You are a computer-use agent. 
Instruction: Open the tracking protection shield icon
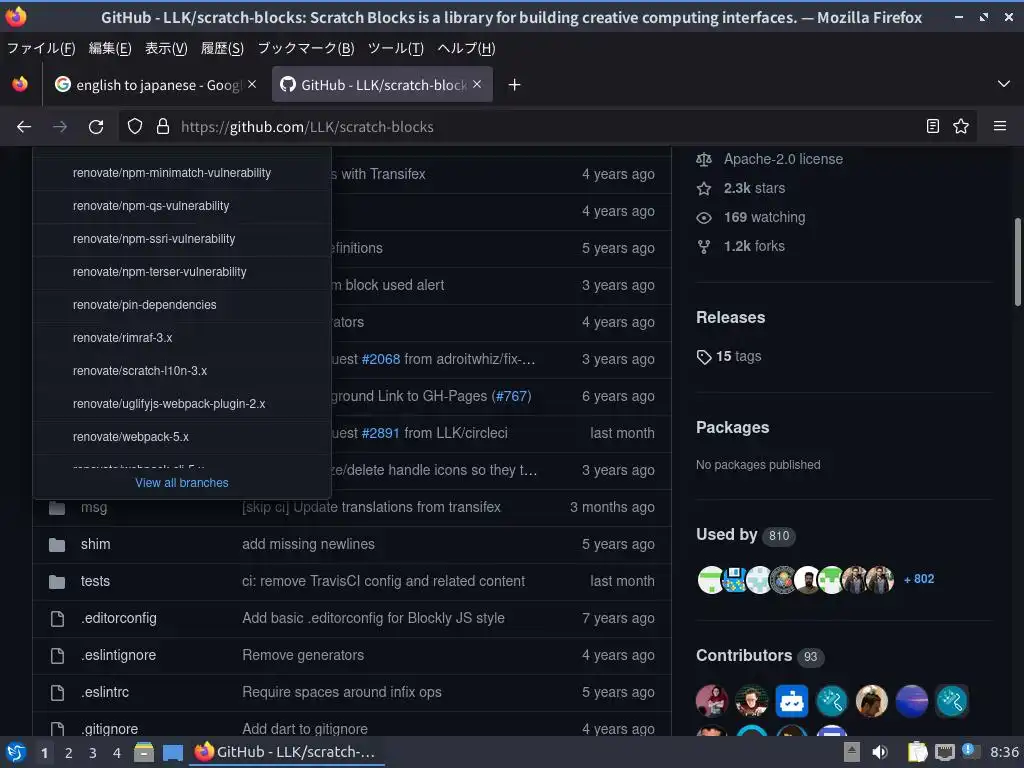(x=135, y=127)
